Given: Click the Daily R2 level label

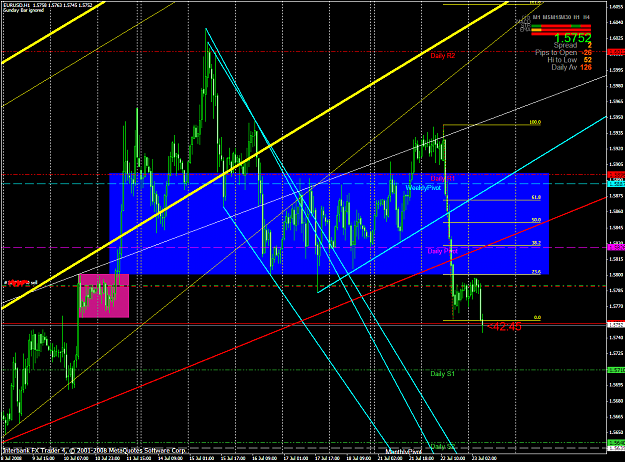Looking at the screenshot, I should (x=442, y=56).
